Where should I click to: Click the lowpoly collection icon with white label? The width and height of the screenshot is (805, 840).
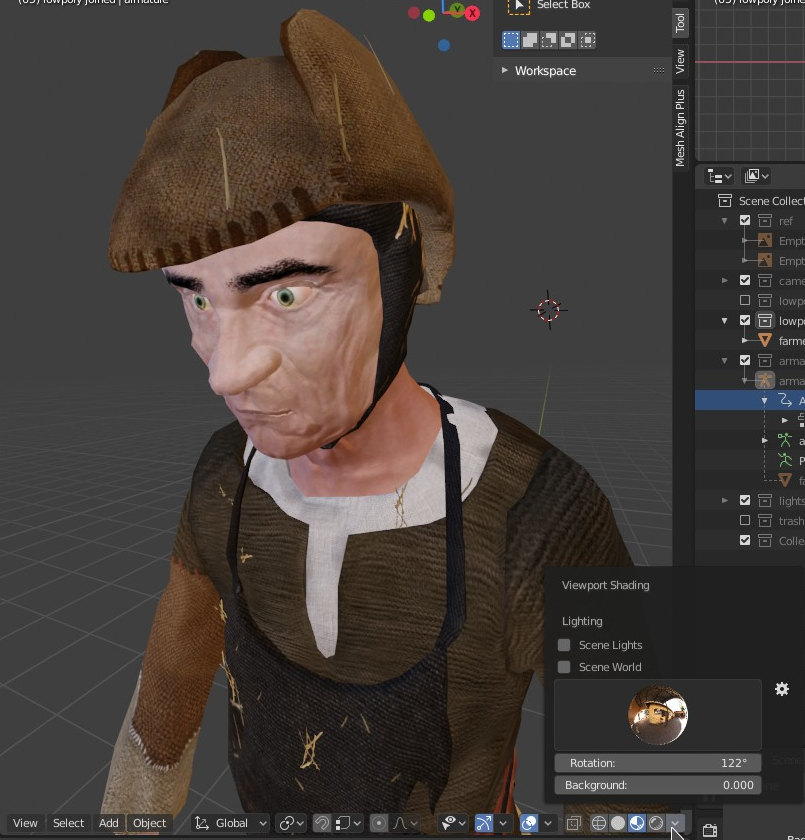pos(765,321)
